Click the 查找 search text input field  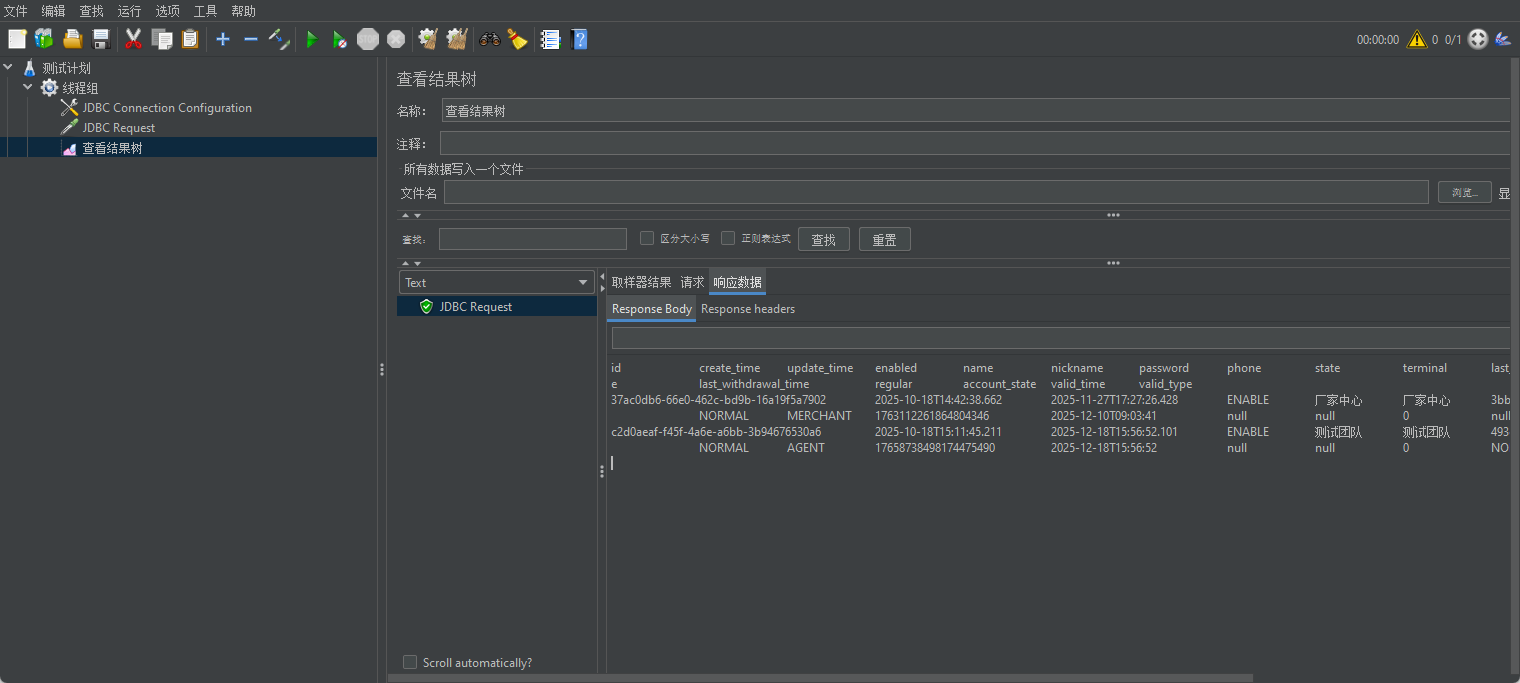click(x=533, y=239)
